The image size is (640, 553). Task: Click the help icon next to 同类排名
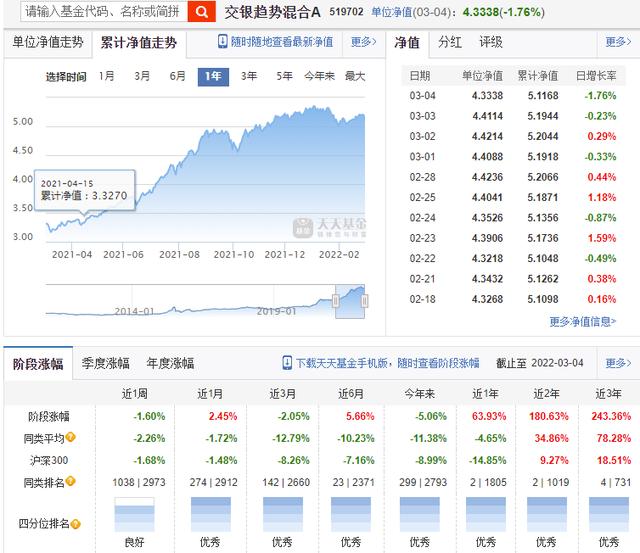point(70,481)
